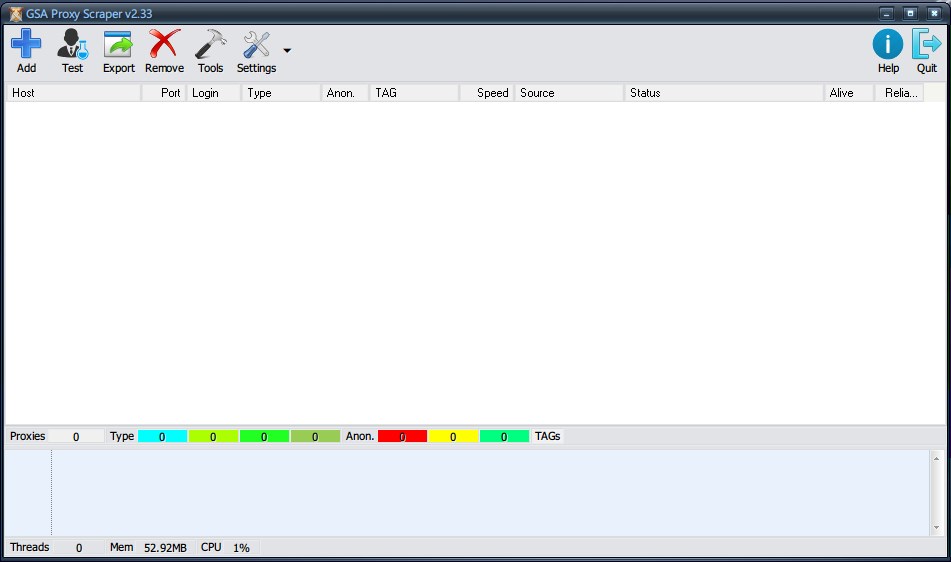This screenshot has width=951, height=562.
Task: Click the Source column header
Action: (x=569, y=93)
